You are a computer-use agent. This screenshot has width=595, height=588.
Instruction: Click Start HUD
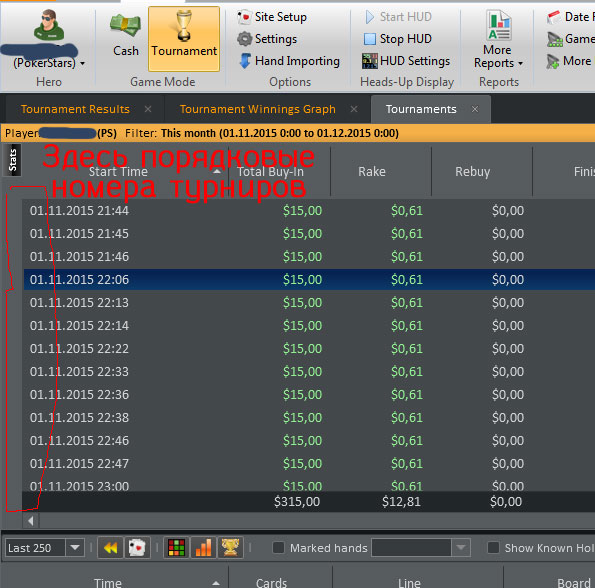(398, 17)
